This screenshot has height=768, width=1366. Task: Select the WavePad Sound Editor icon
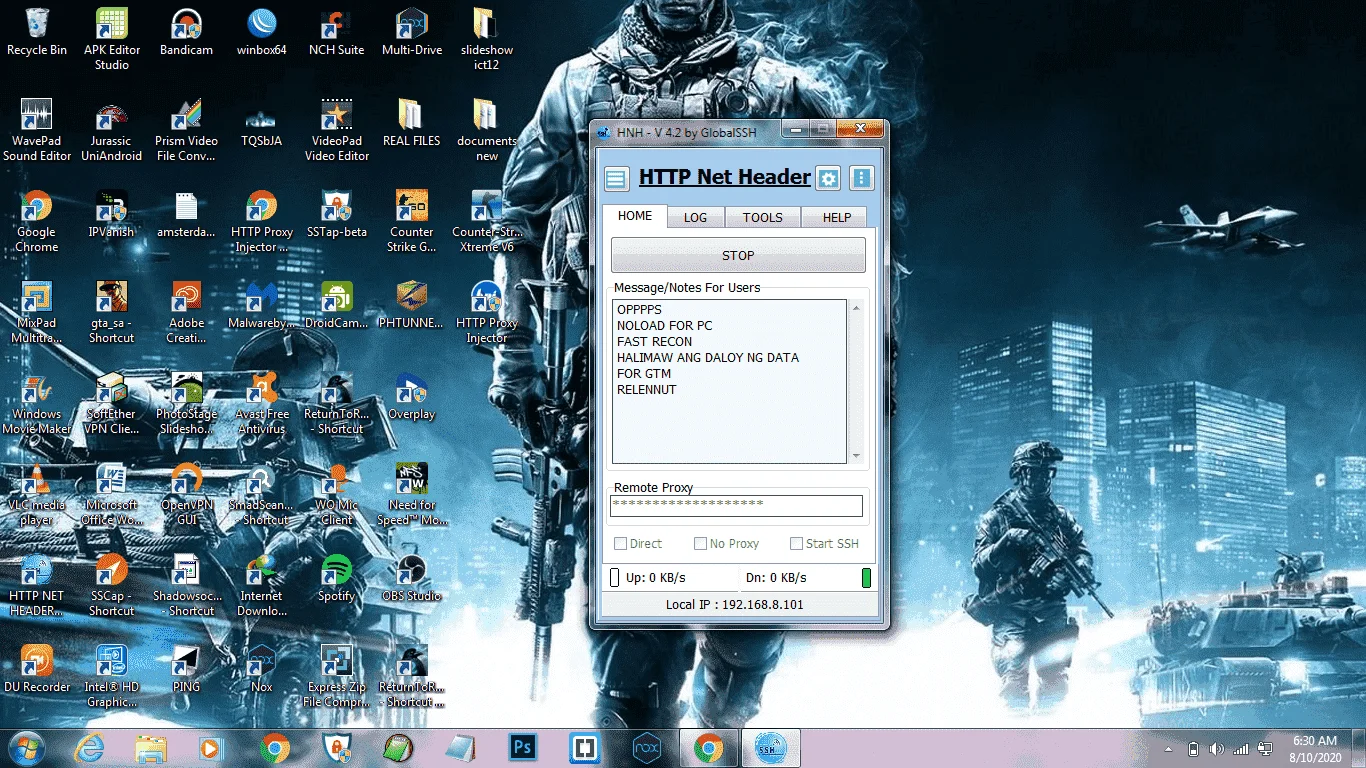click(x=37, y=130)
